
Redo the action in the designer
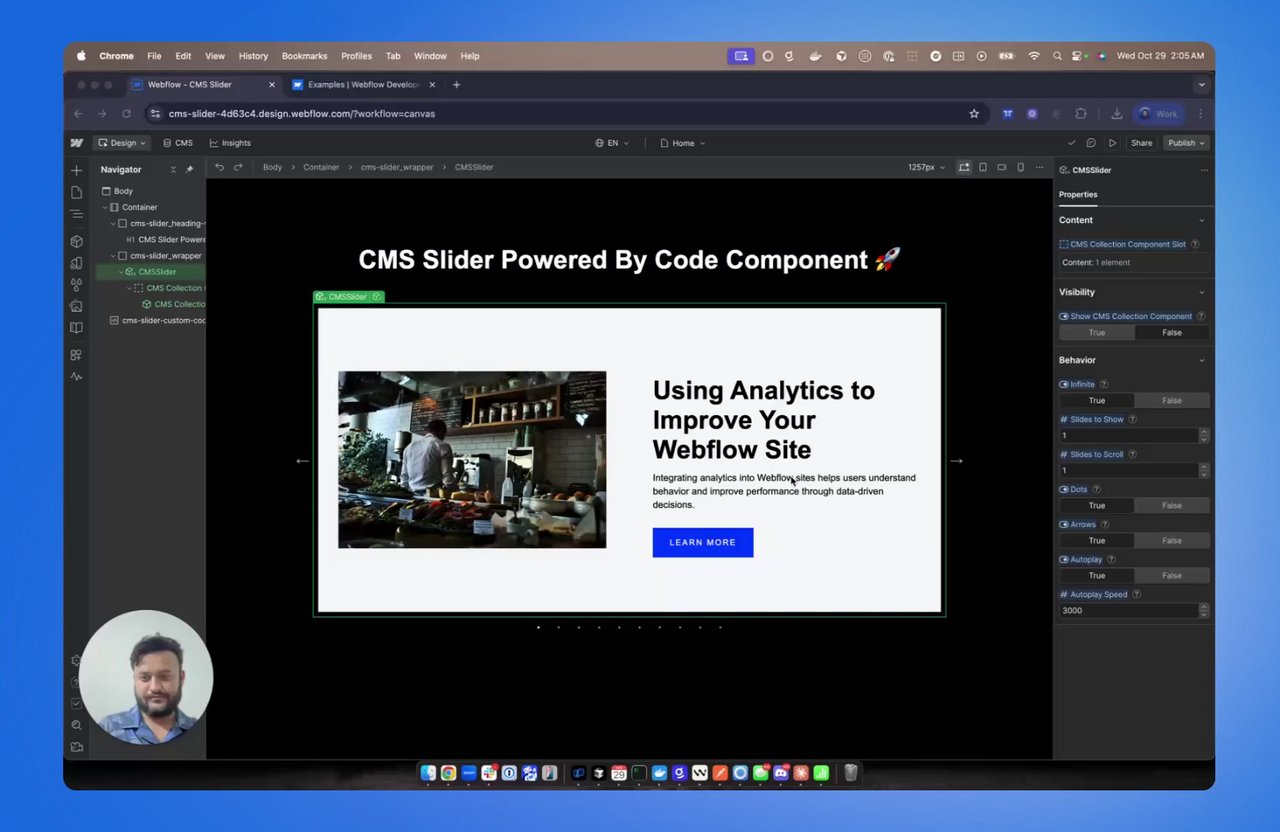coord(238,167)
